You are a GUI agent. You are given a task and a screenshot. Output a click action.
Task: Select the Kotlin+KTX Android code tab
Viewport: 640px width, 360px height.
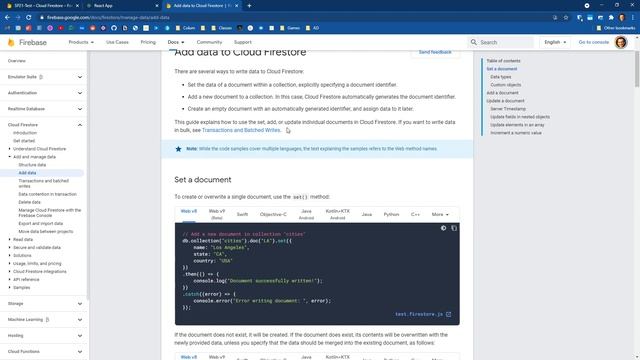click(x=338, y=214)
